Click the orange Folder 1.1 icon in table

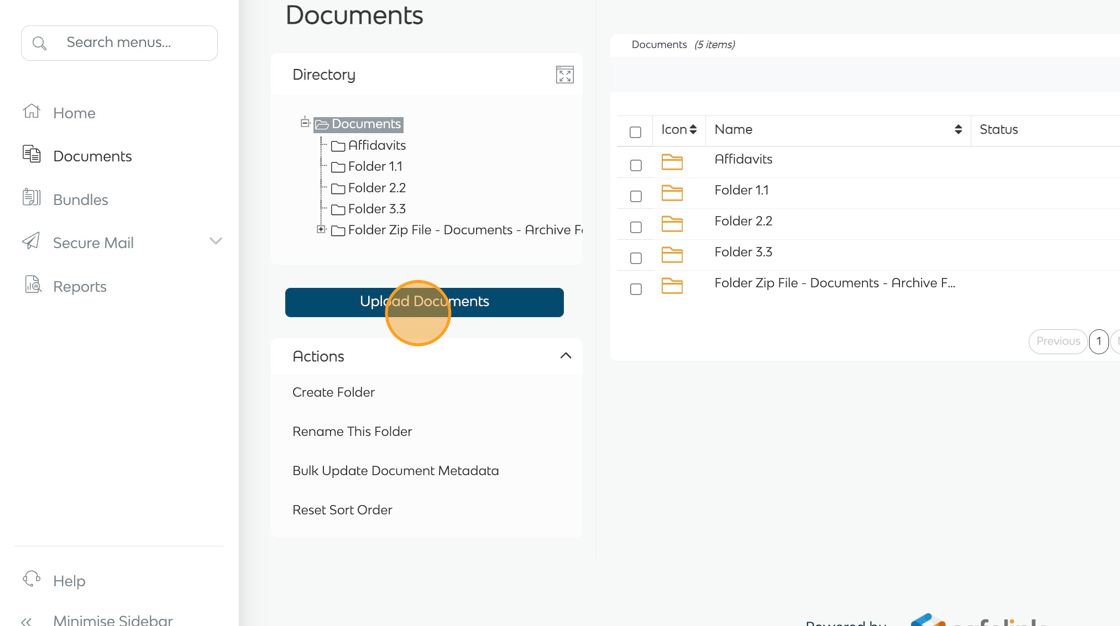pos(672,193)
